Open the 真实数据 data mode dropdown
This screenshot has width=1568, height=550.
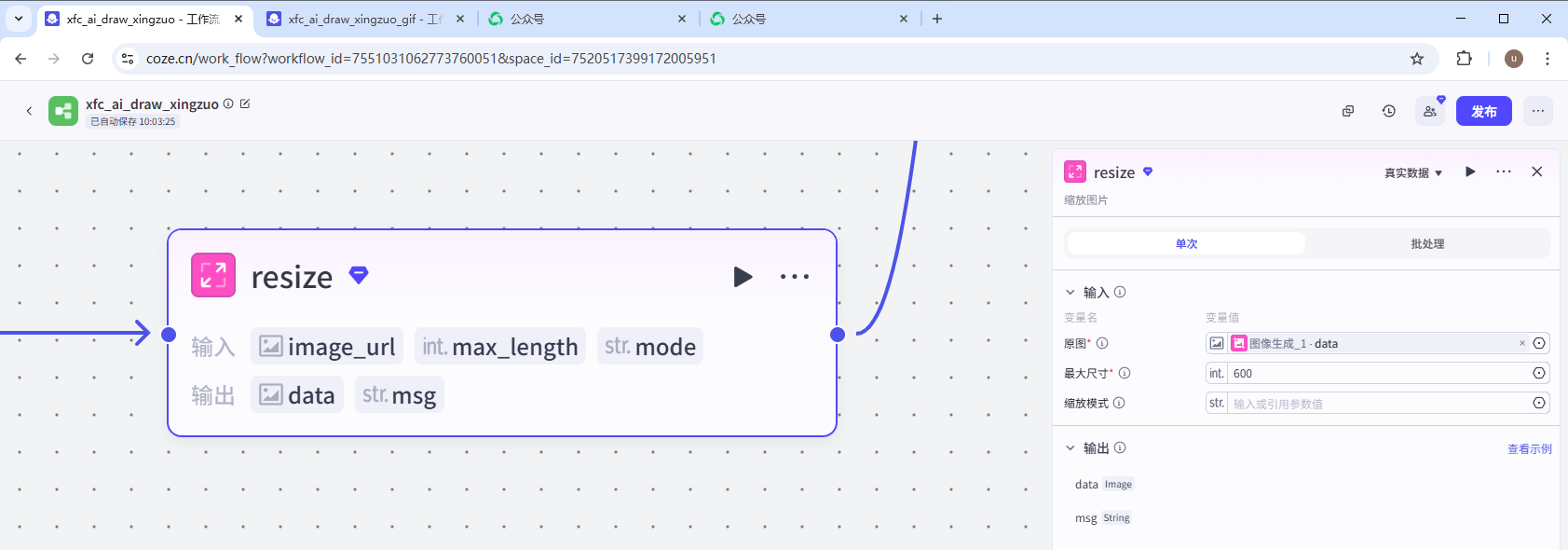tap(1412, 173)
